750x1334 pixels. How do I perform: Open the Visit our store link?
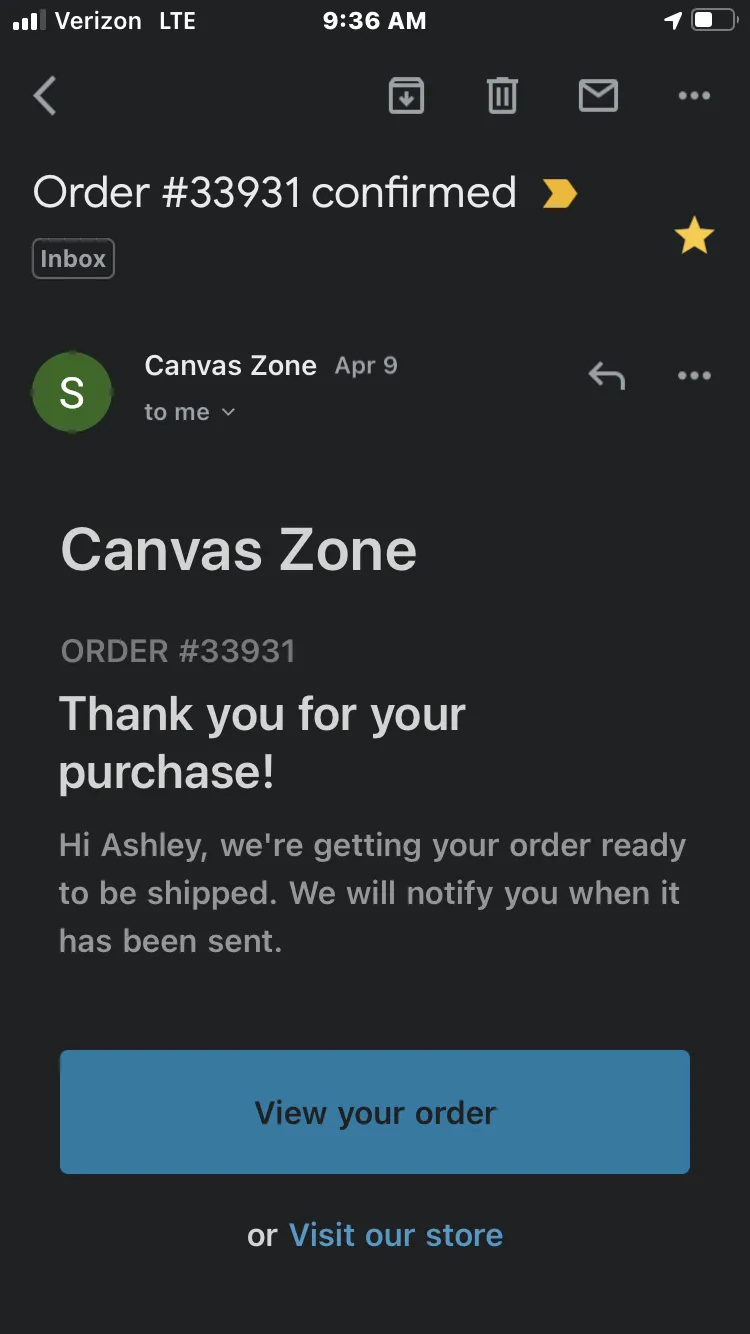[x=396, y=1235]
